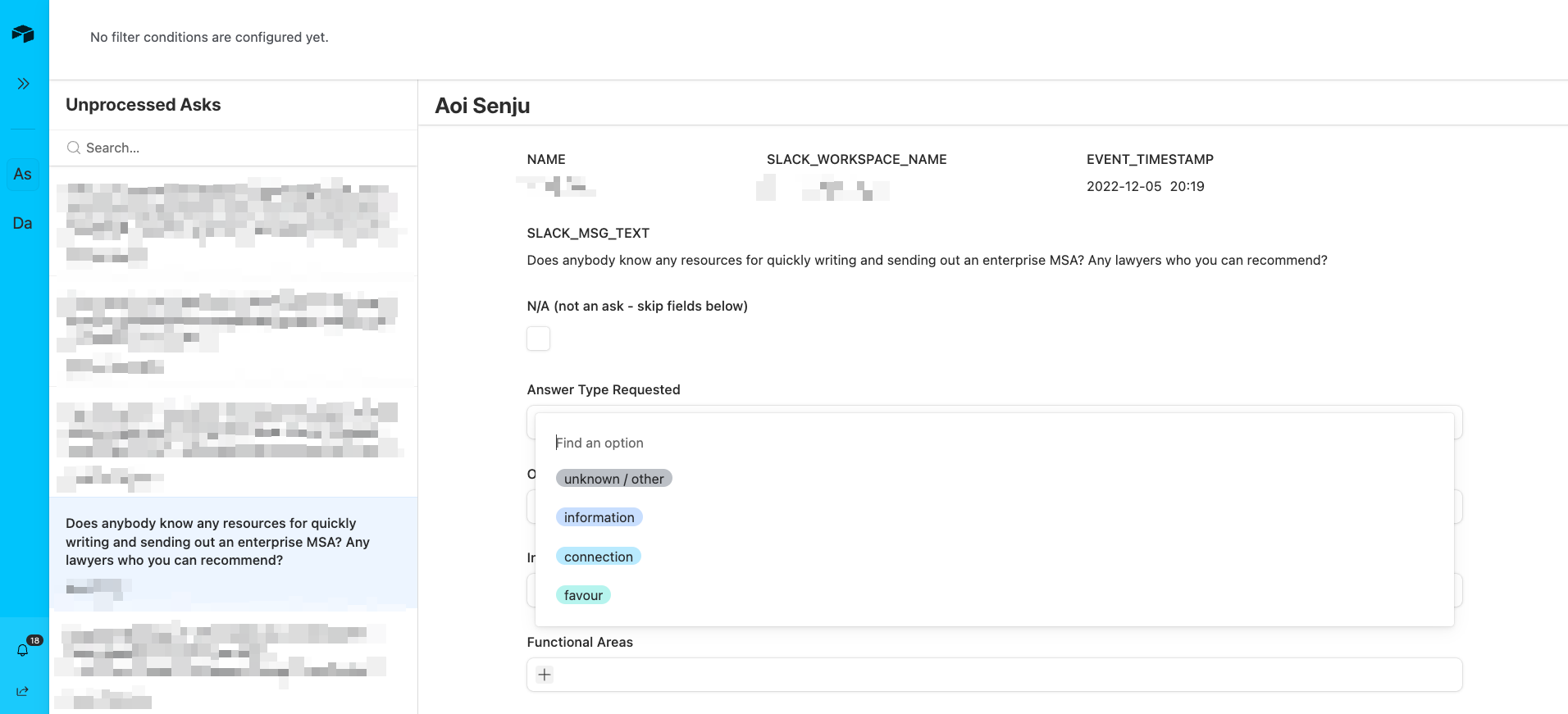Switch to the "Da" interface page
The width and height of the screenshot is (1568, 714).
[23, 223]
